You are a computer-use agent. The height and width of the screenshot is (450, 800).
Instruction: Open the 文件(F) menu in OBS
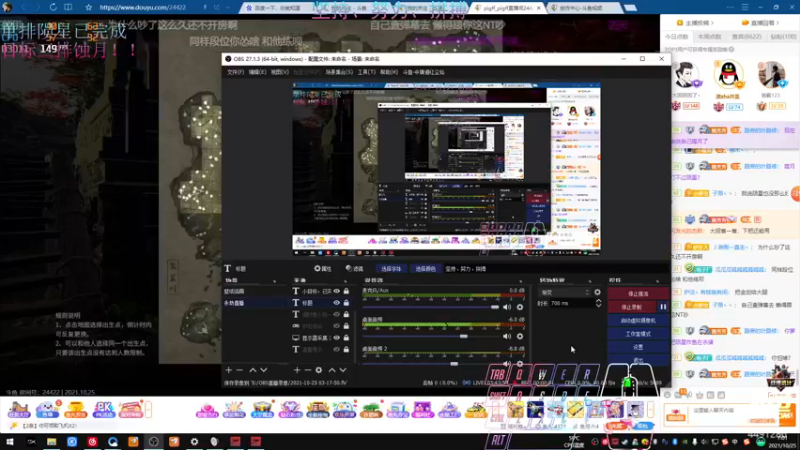tap(235, 72)
